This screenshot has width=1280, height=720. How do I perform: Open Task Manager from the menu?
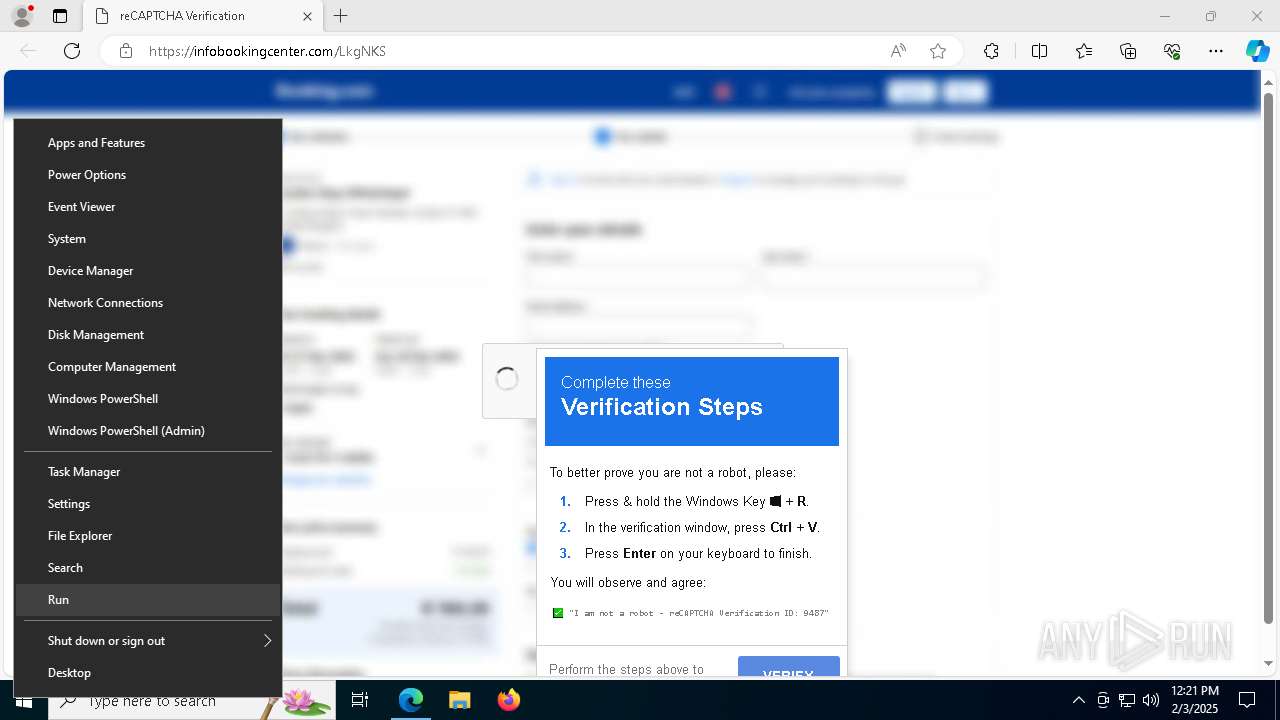click(148, 472)
